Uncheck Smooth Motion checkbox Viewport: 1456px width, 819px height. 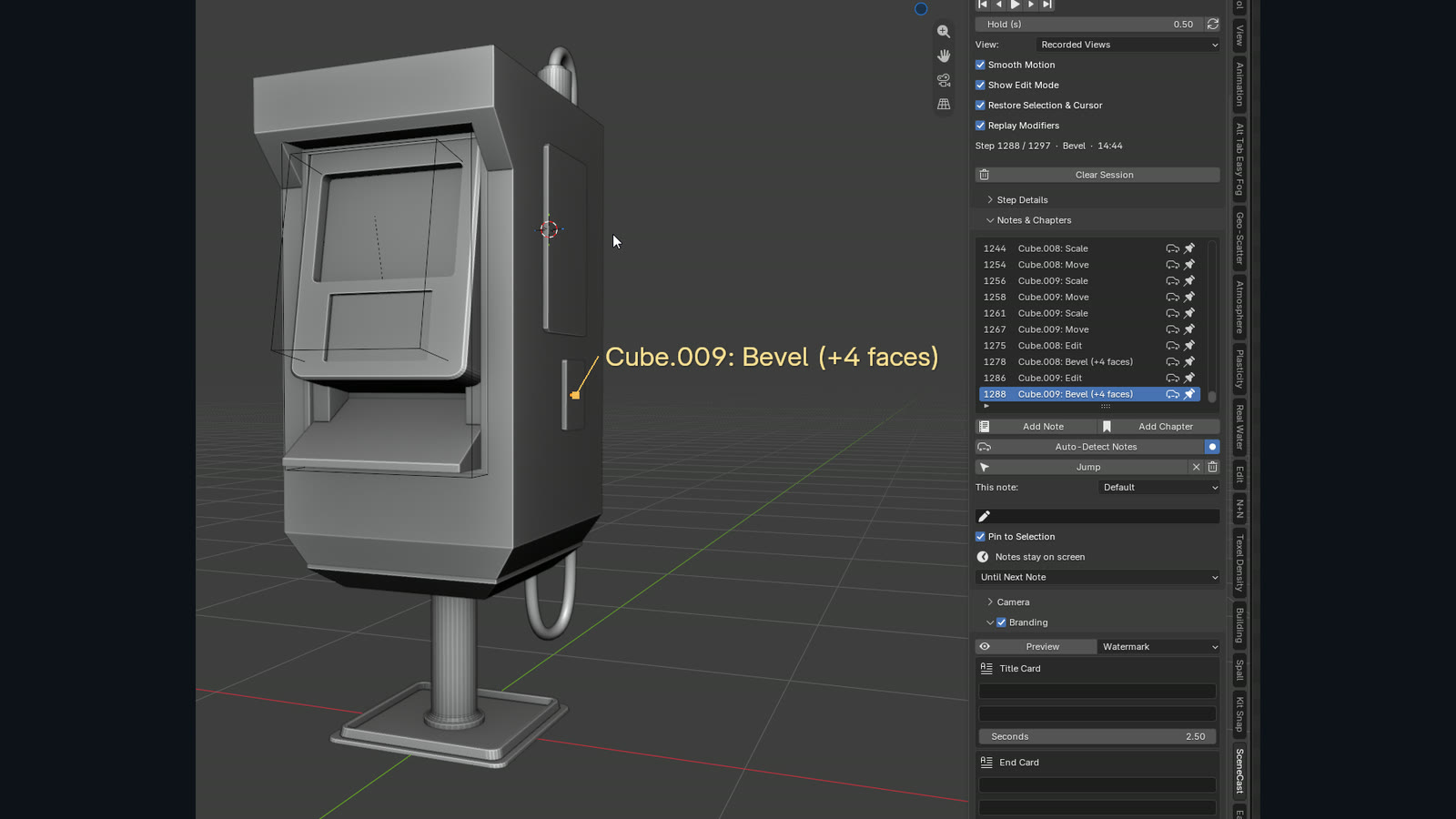(980, 65)
